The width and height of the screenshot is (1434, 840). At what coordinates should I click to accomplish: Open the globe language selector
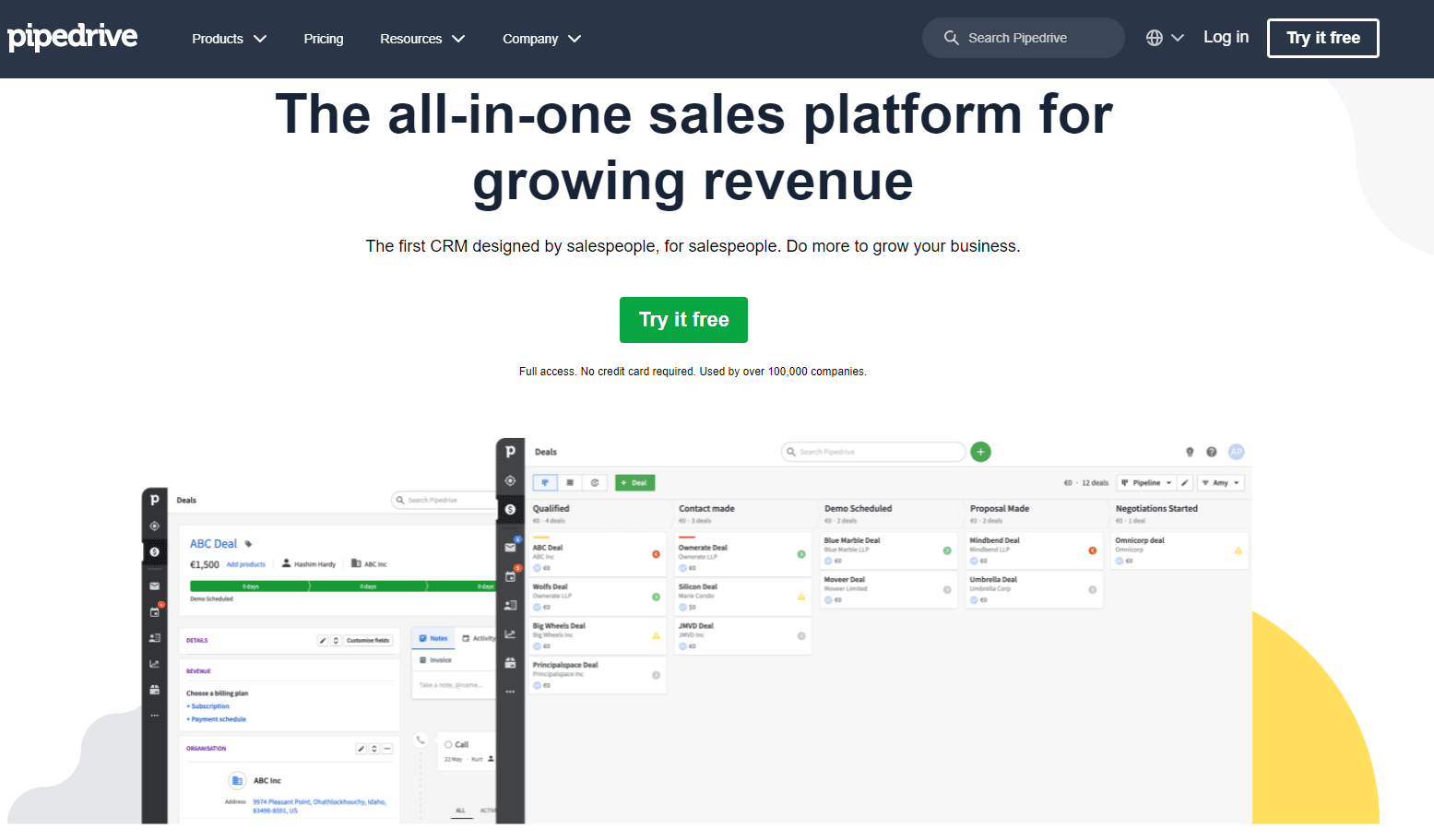click(1165, 38)
